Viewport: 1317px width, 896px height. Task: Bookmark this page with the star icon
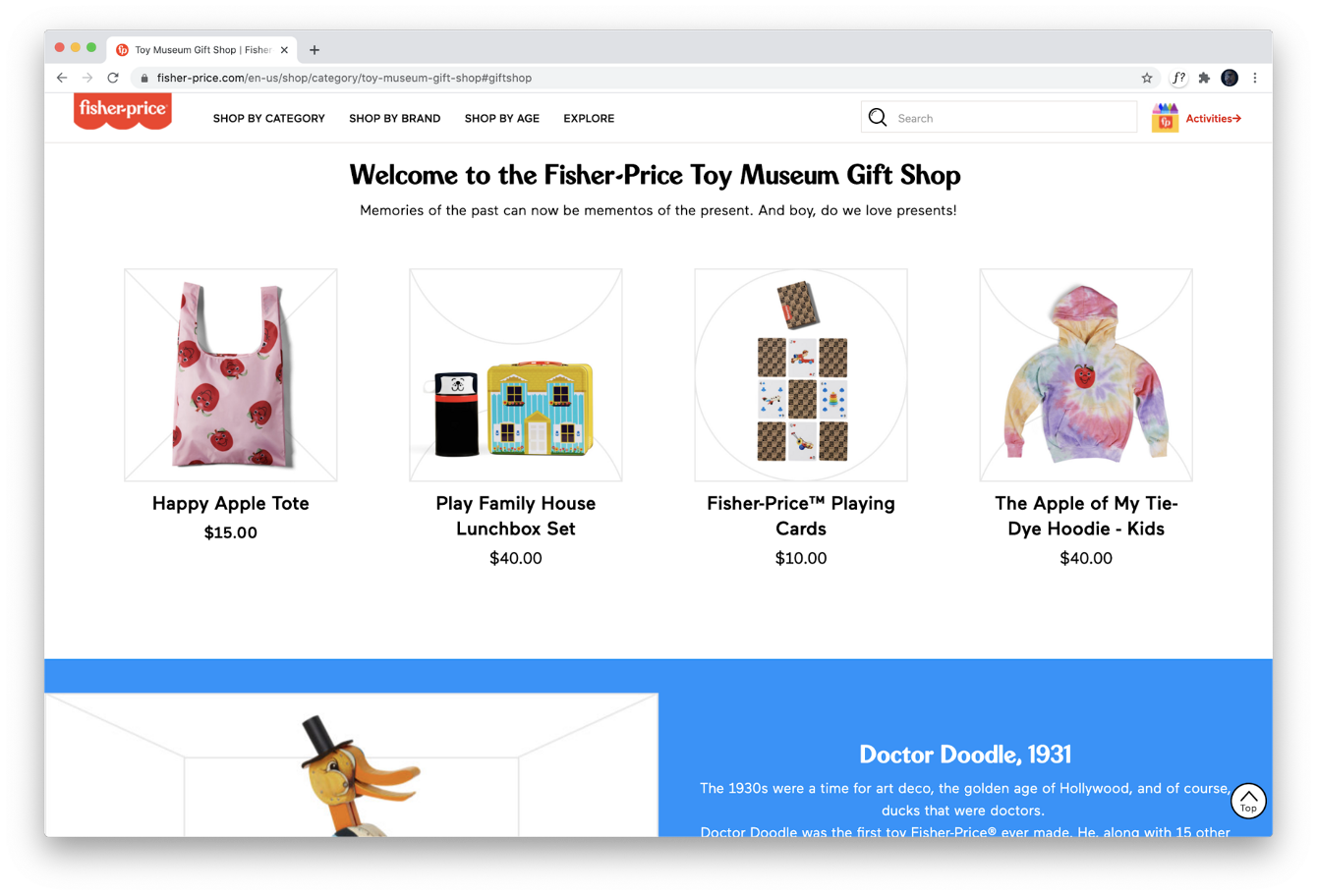[x=1146, y=78]
